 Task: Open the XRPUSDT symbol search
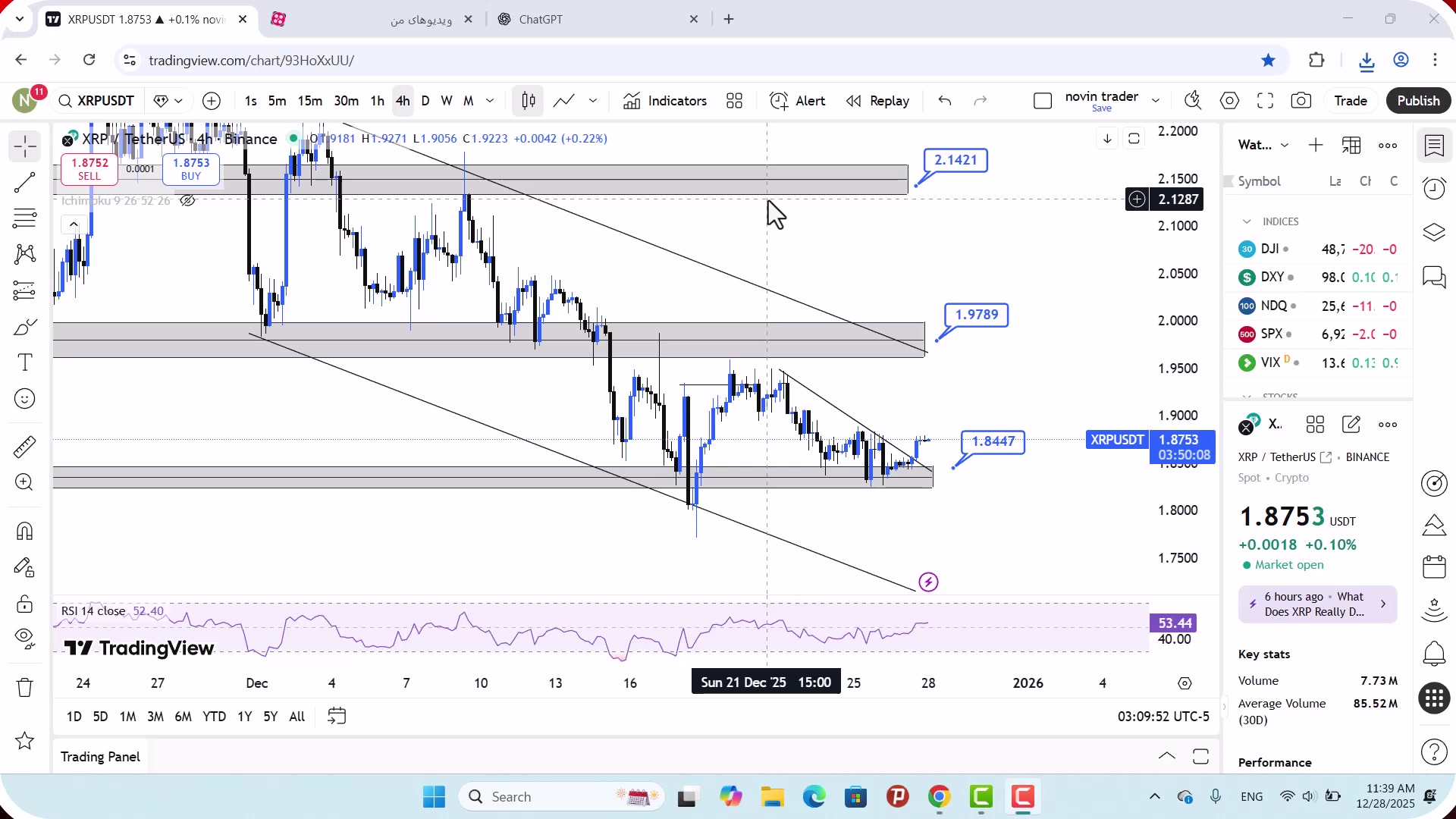(96, 101)
